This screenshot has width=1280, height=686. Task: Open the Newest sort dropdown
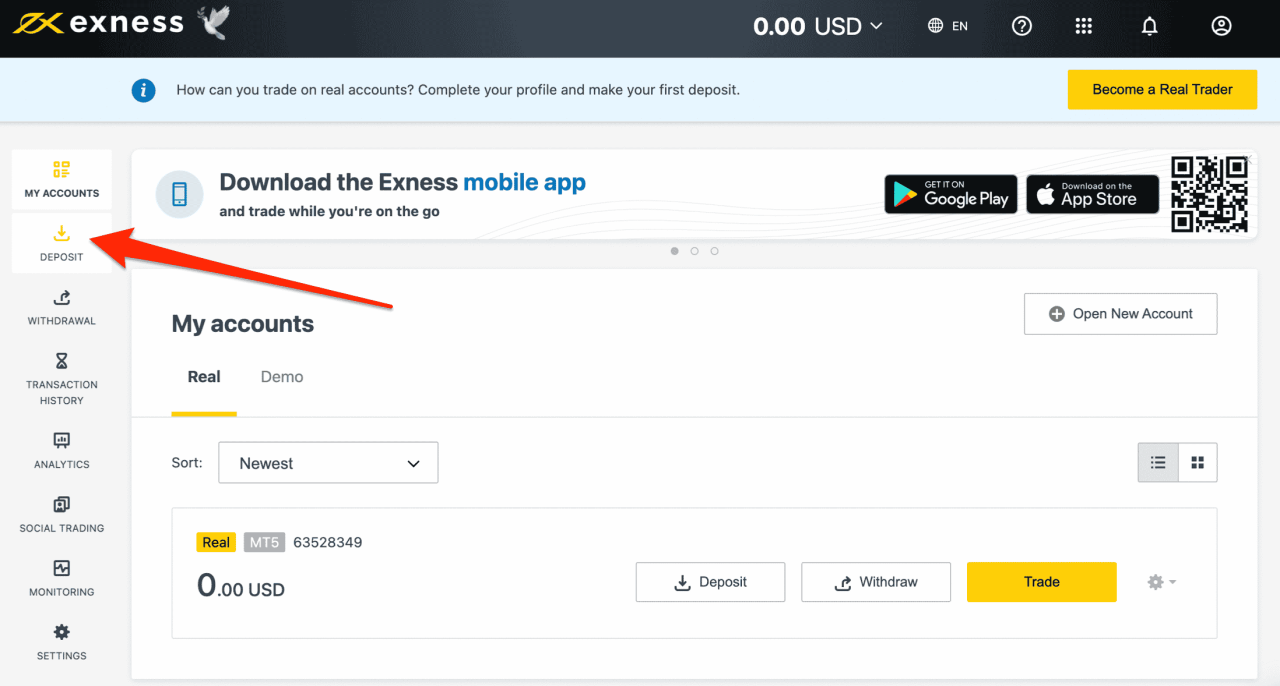pyautogui.click(x=328, y=463)
